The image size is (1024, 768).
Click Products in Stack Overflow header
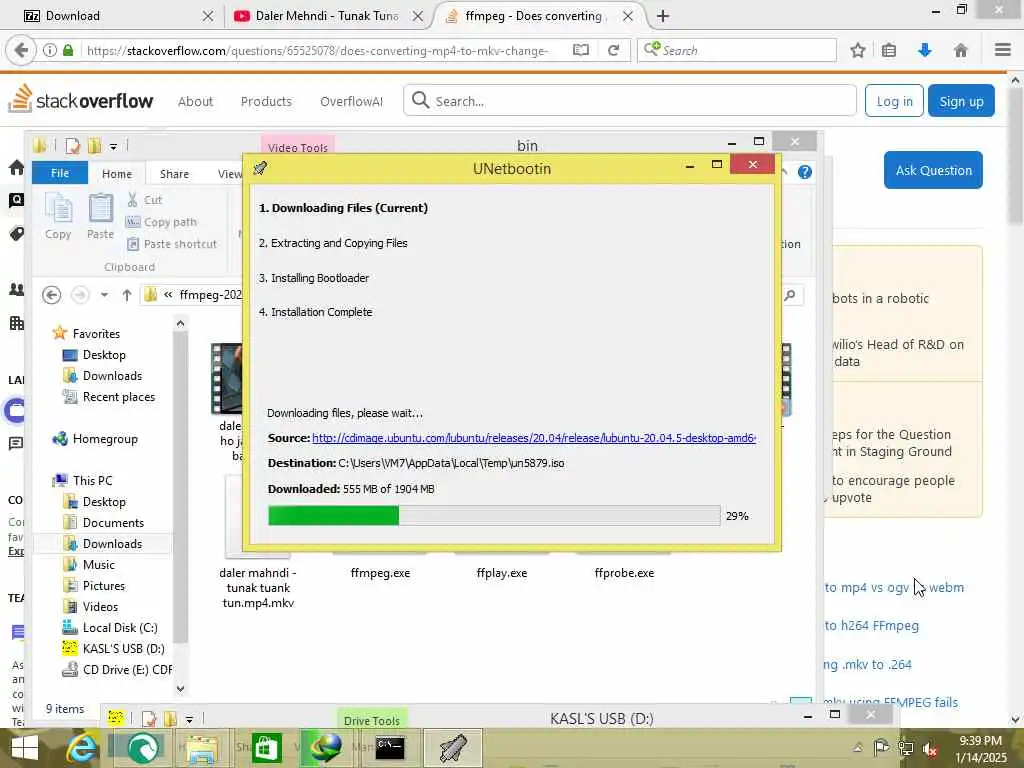tap(266, 101)
